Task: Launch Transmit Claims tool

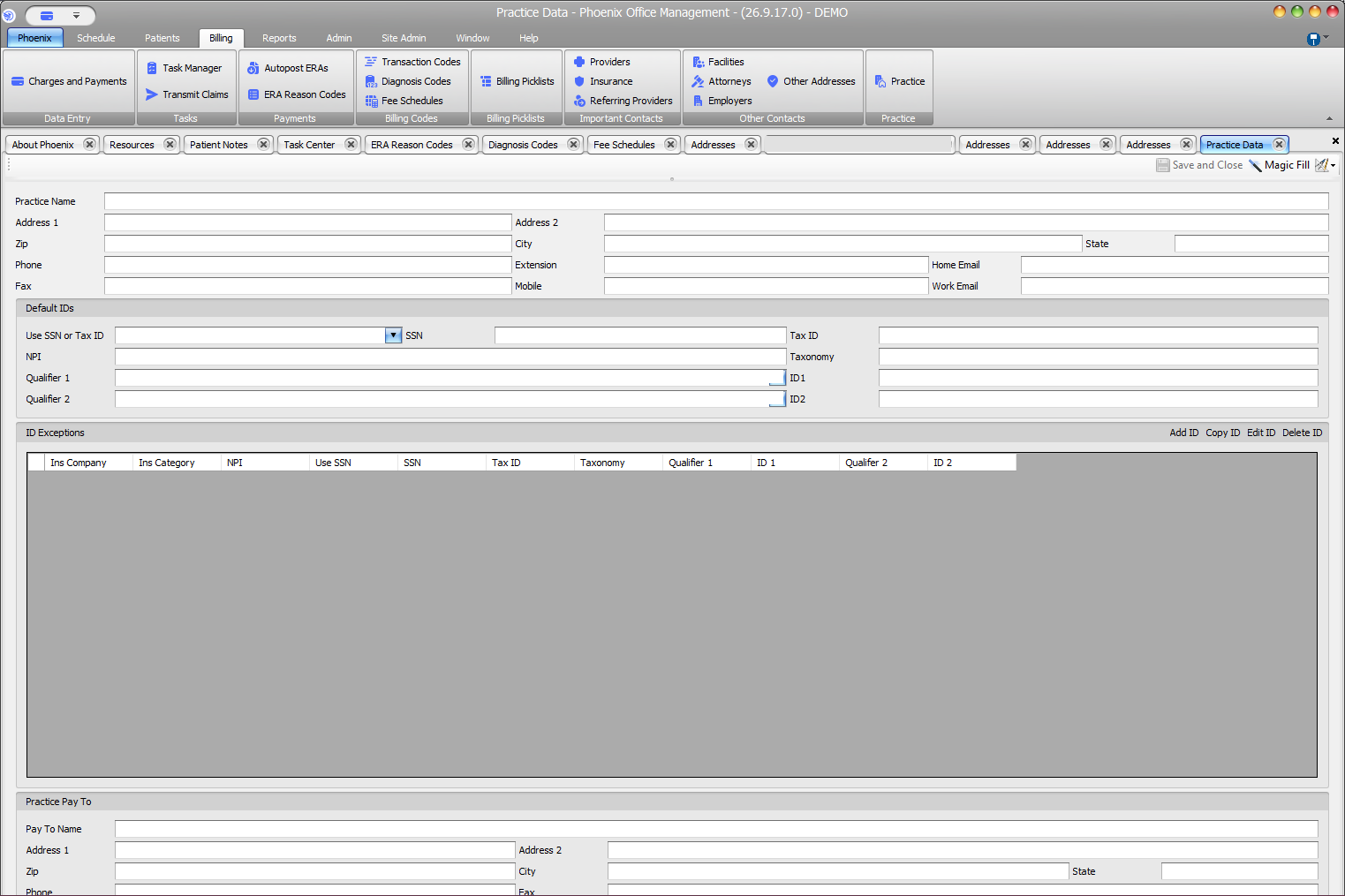Action: [186, 94]
